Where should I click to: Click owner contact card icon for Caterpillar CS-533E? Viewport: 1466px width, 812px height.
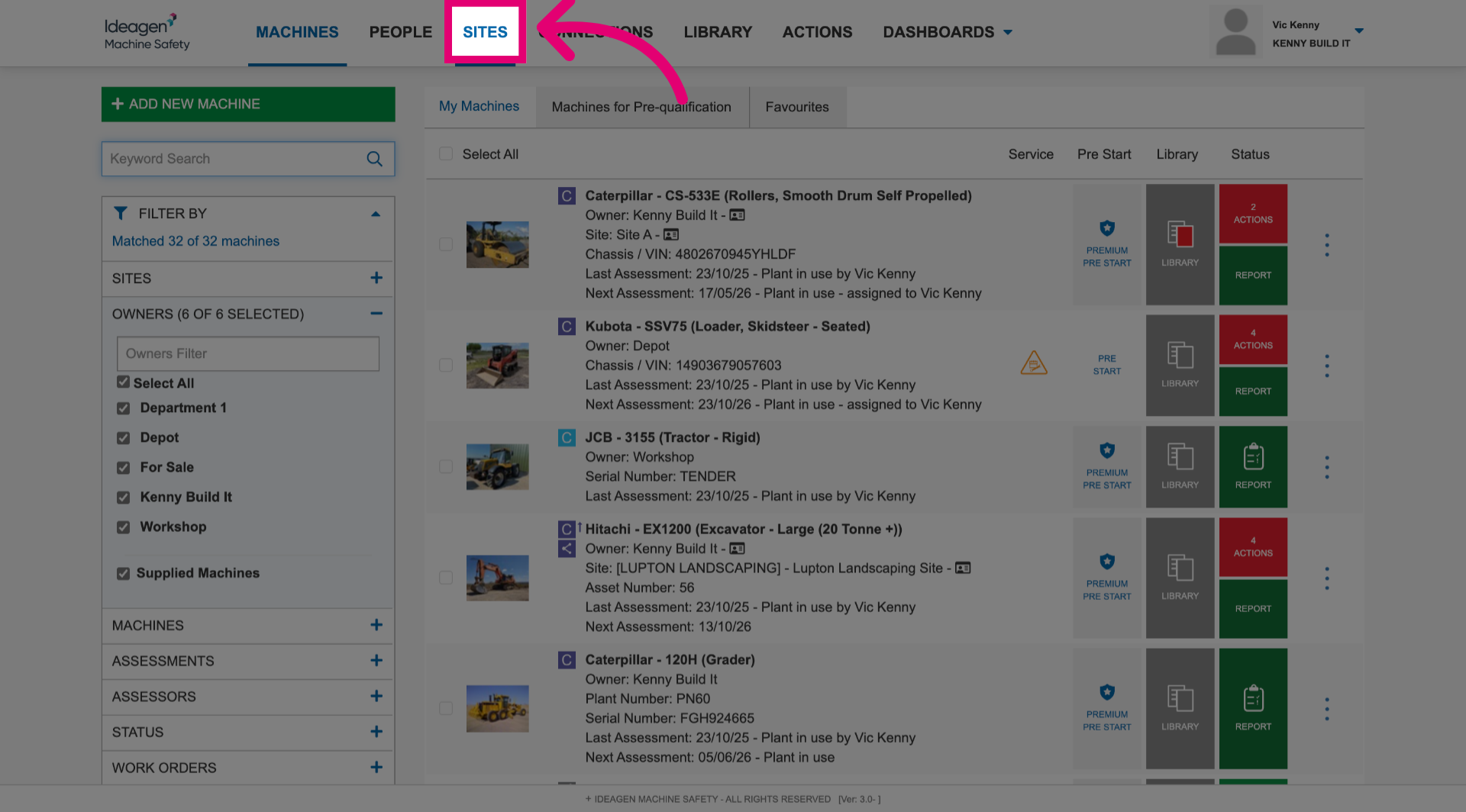(737, 215)
